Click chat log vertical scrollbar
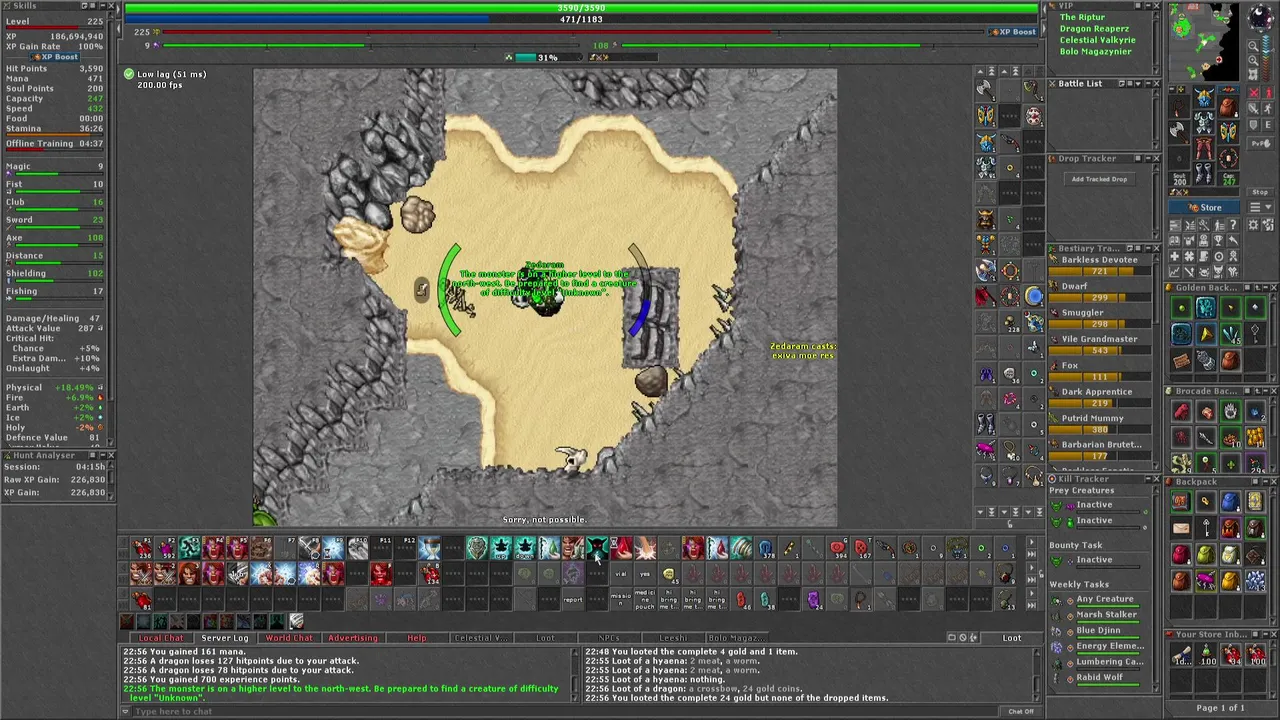This screenshot has height=720, width=1280. tap(576, 675)
